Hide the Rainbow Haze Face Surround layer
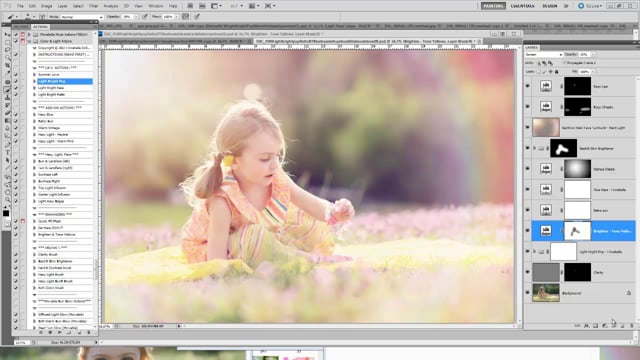This screenshot has height=360, width=640. click(x=528, y=127)
